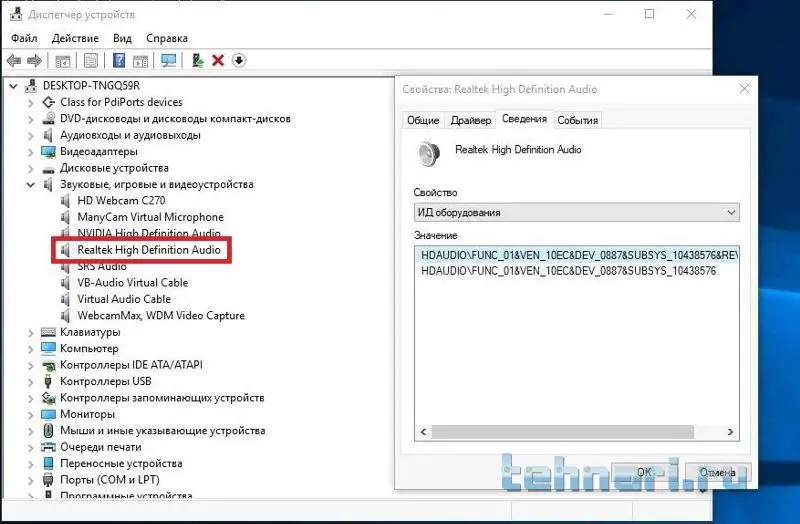Click the Scan for hardware changes monitor icon
The width and height of the screenshot is (800, 524).
coord(168,60)
